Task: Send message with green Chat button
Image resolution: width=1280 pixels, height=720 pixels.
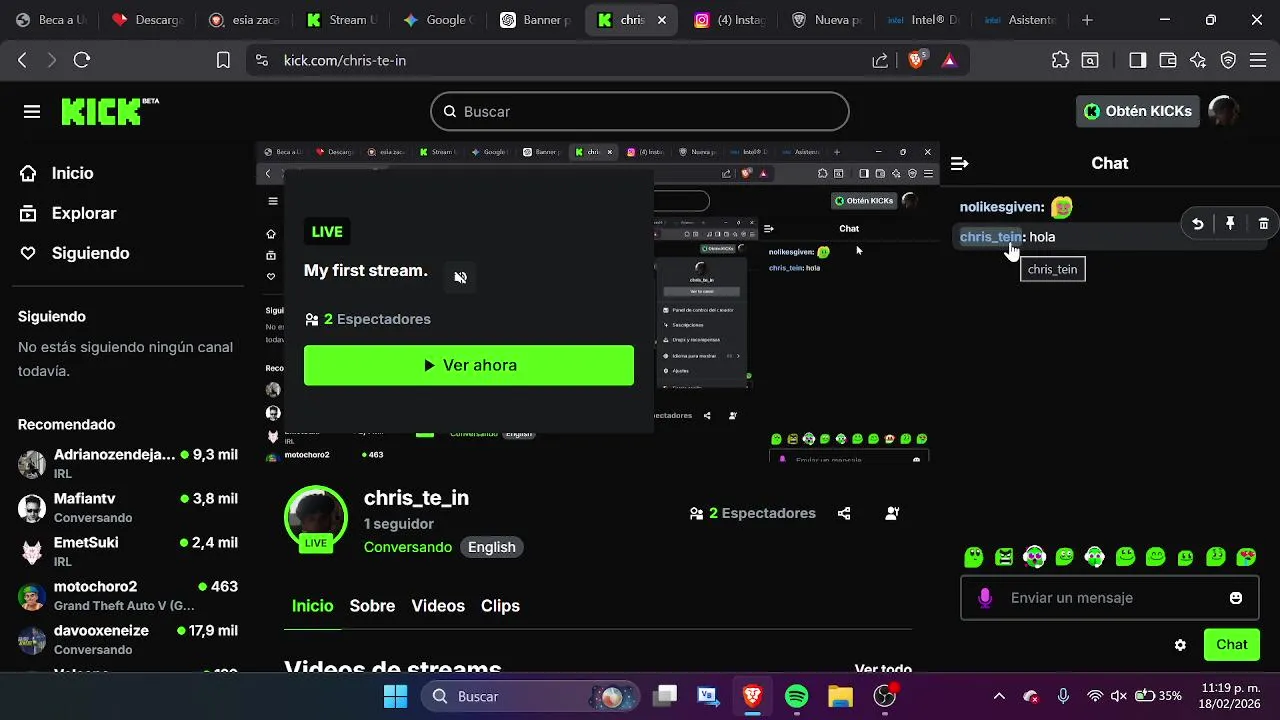Action: [x=1231, y=645]
